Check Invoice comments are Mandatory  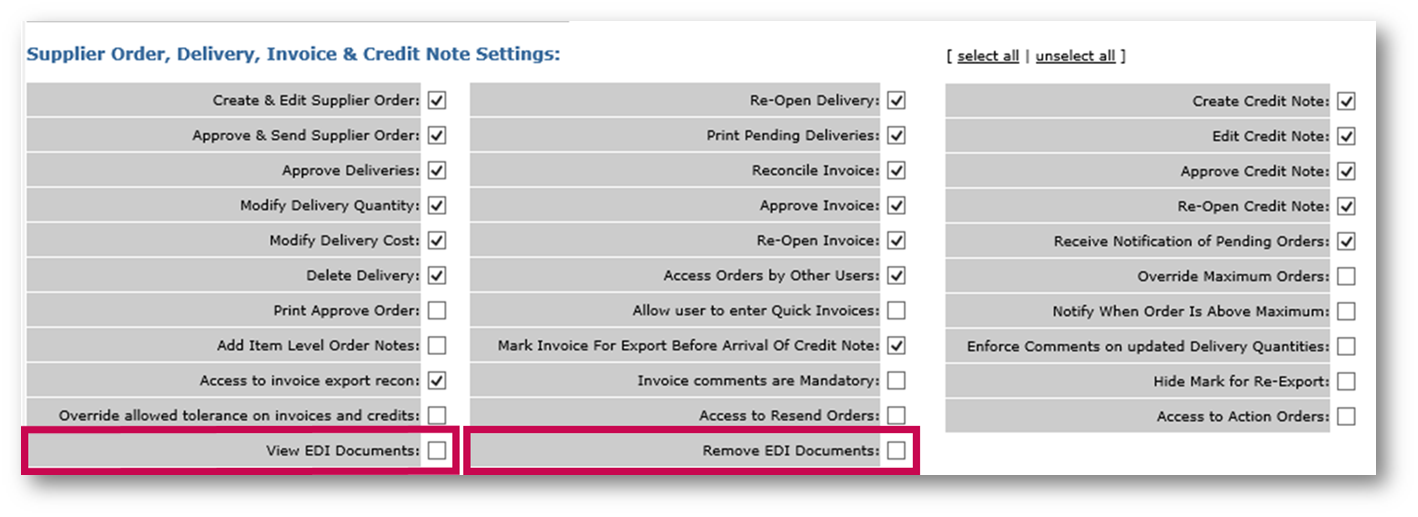[896, 381]
